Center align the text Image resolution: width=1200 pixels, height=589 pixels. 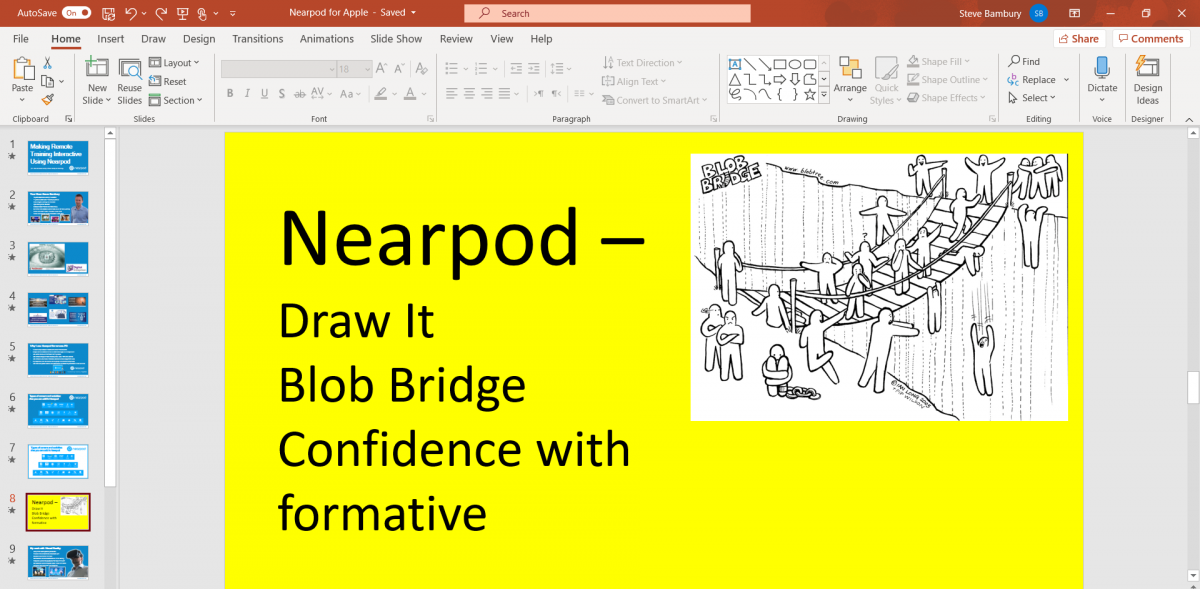tap(470, 93)
